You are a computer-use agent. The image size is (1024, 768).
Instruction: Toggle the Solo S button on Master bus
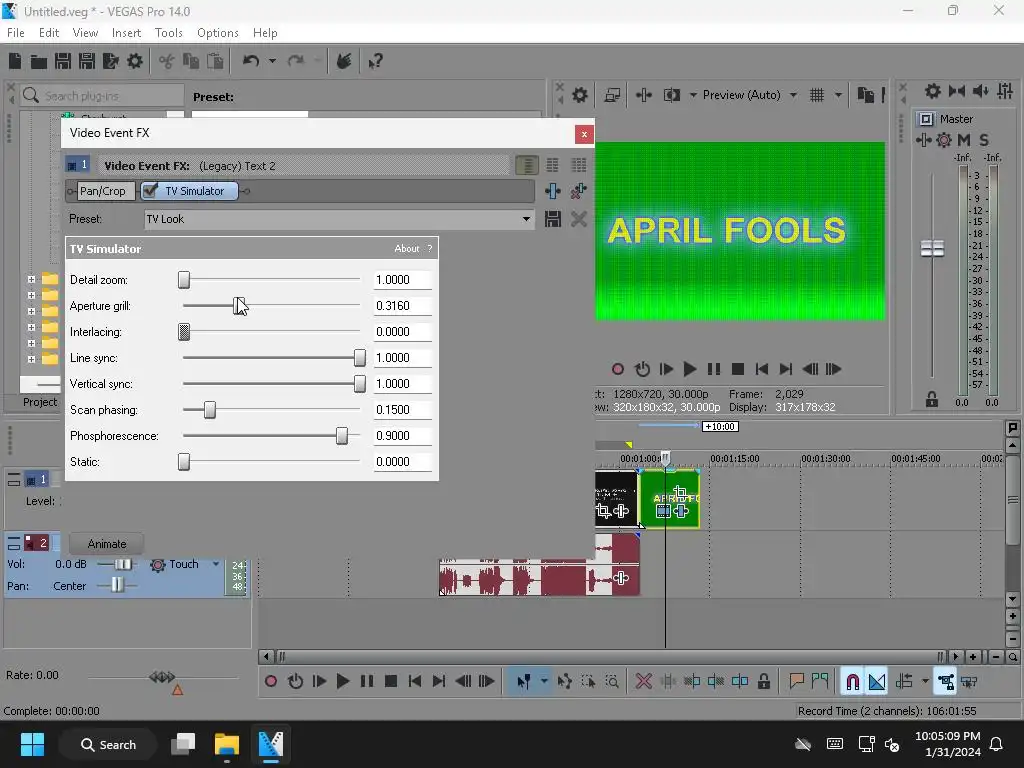(984, 140)
